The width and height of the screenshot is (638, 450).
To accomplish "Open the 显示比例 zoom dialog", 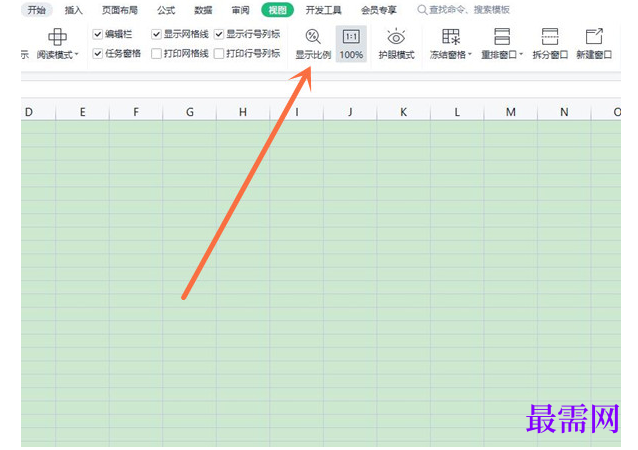I will [x=313, y=44].
